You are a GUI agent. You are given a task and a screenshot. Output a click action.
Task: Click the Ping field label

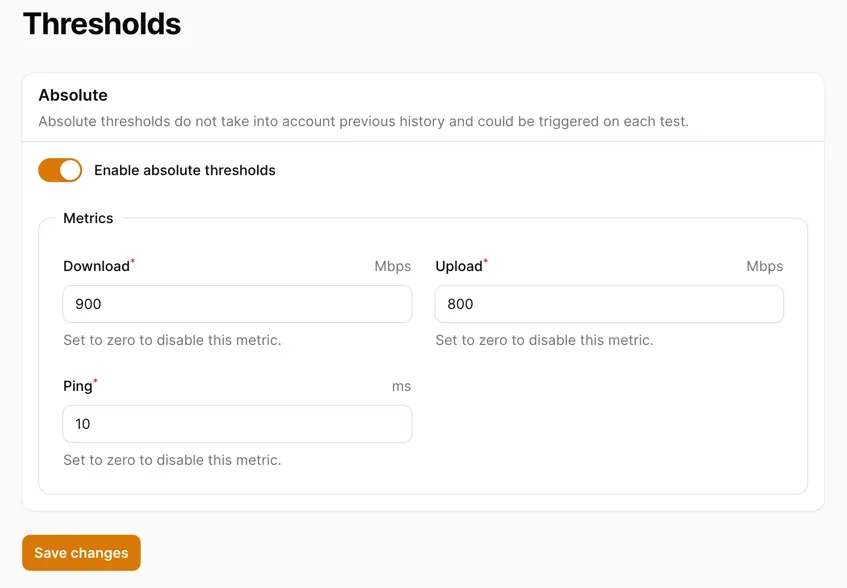(x=77, y=386)
